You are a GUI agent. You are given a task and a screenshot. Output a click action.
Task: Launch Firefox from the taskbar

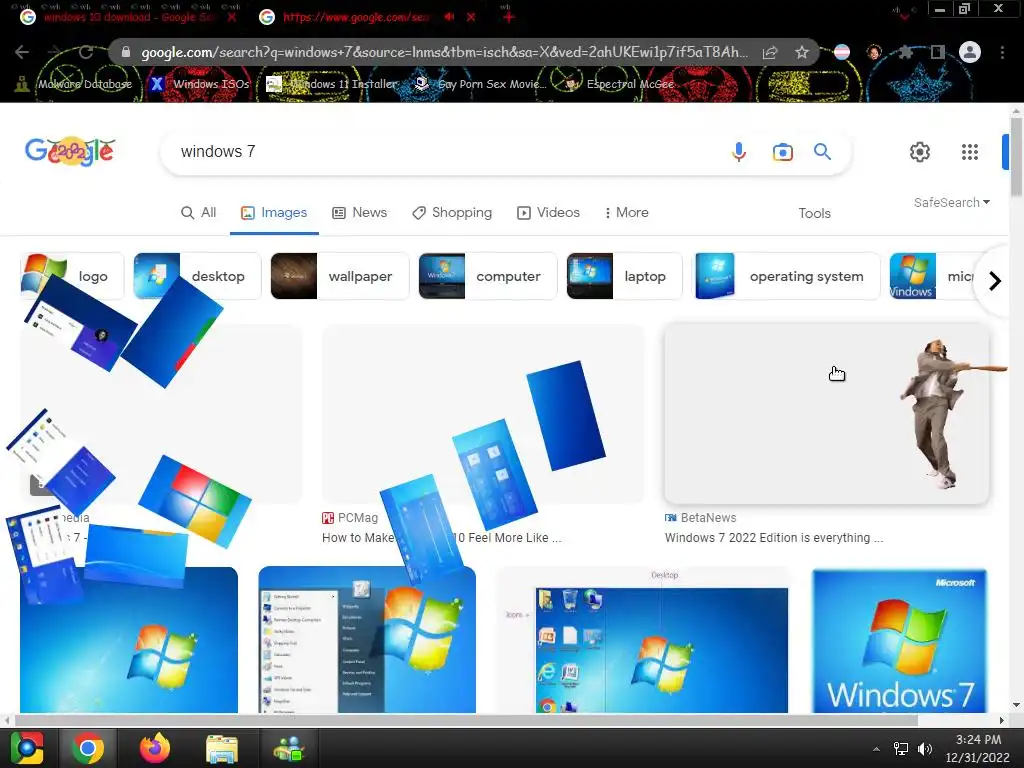coord(155,748)
